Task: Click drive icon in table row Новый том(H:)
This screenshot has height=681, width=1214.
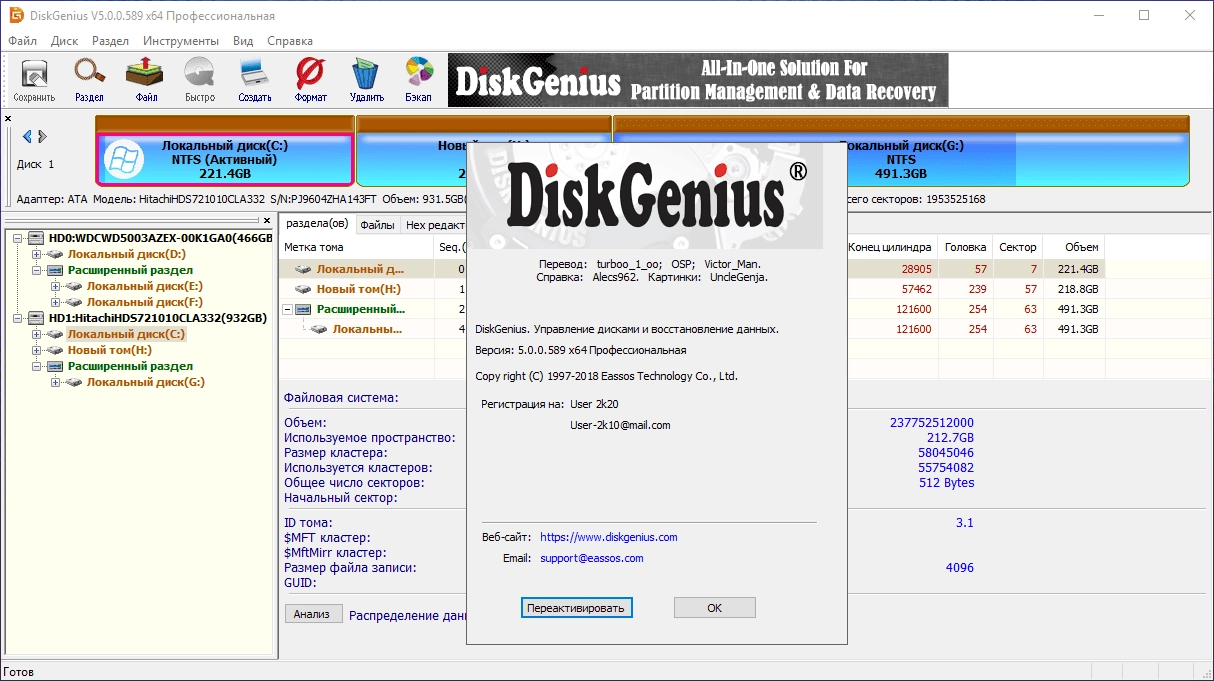Action: pos(303,289)
